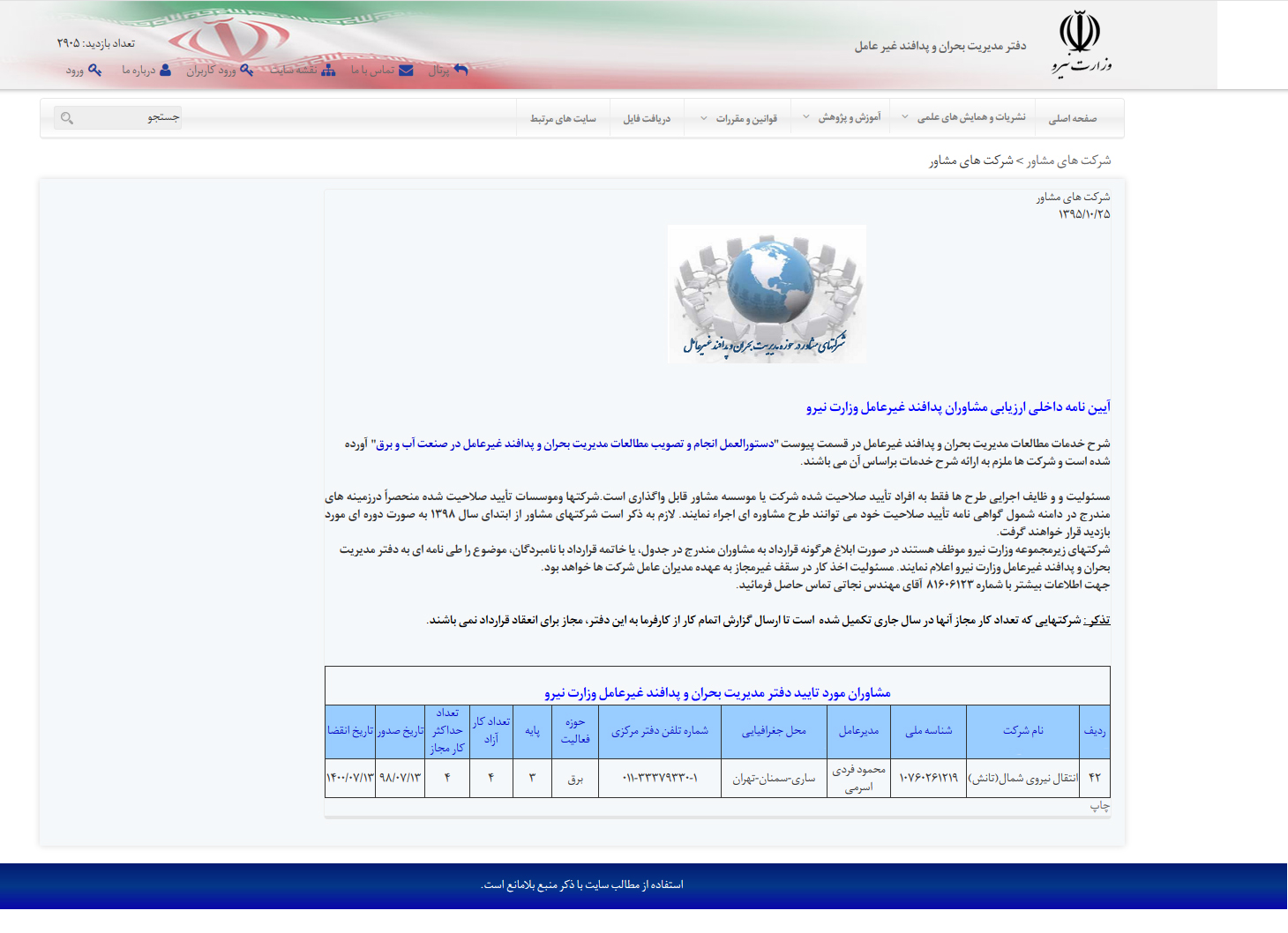Viewport: 1288px width, 933px height.
Task: Click the first شرکت های مشاور breadcrumb link
Action: 1068,160
